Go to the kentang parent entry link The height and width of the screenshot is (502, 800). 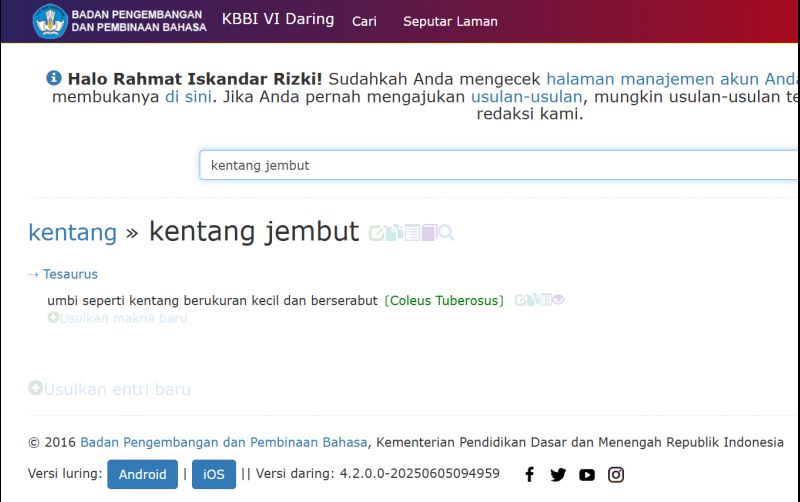(x=72, y=233)
